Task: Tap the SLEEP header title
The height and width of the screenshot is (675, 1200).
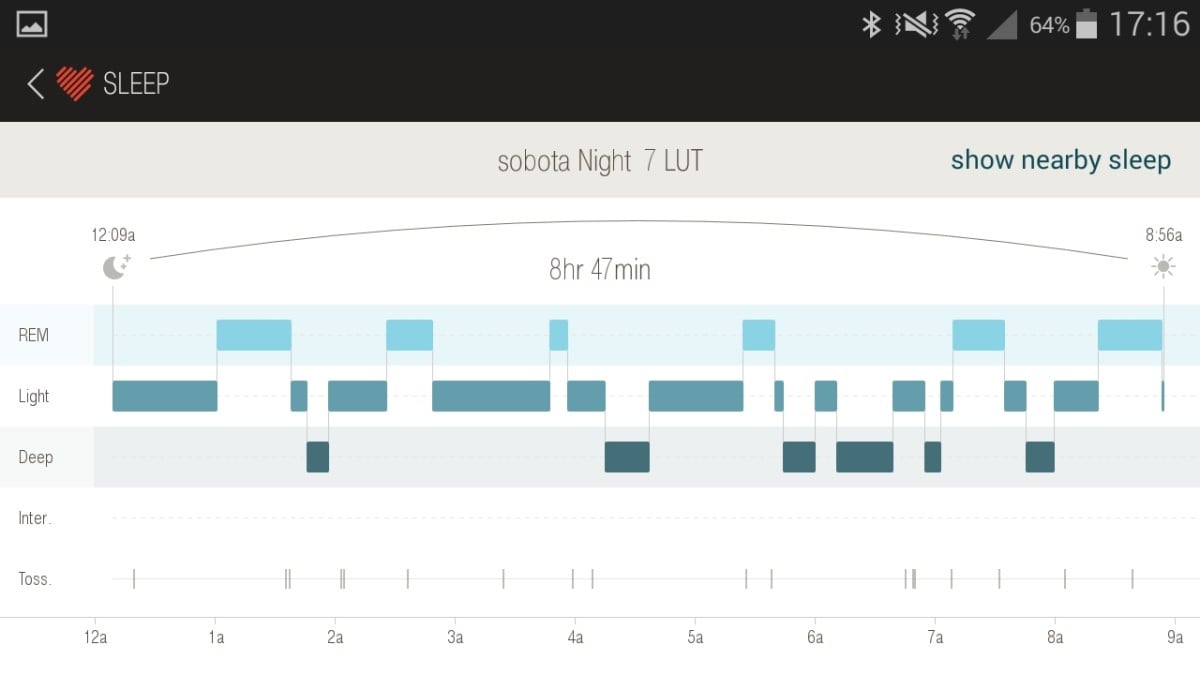Action: [x=136, y=83]
